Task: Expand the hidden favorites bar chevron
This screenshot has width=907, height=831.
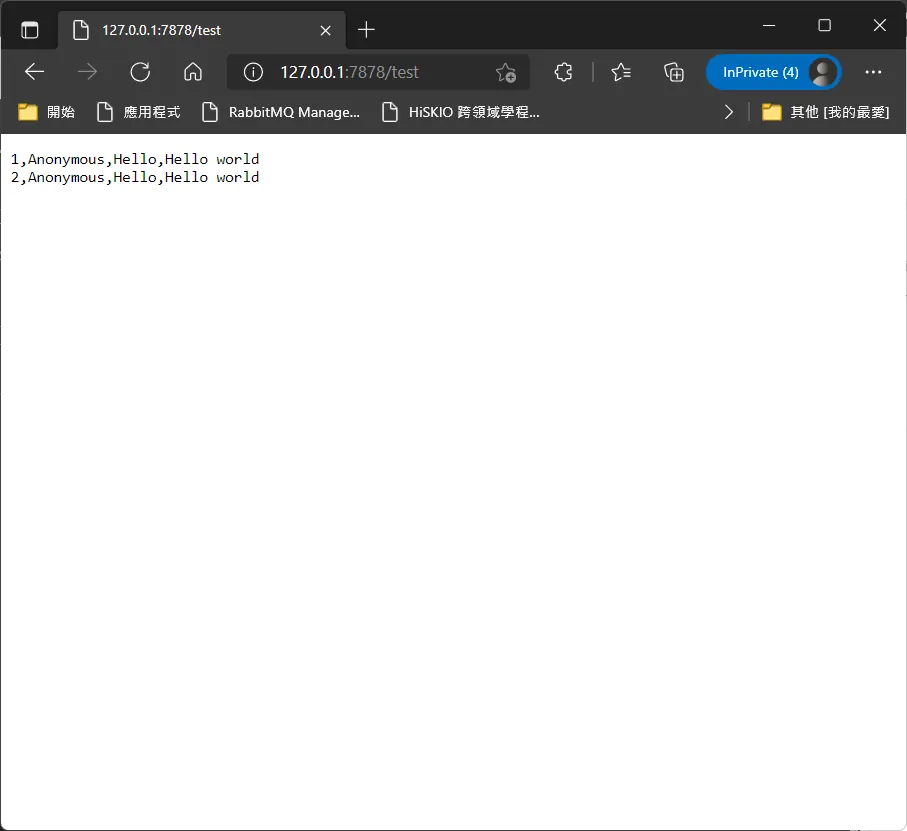Action: (x=729, y=112)
